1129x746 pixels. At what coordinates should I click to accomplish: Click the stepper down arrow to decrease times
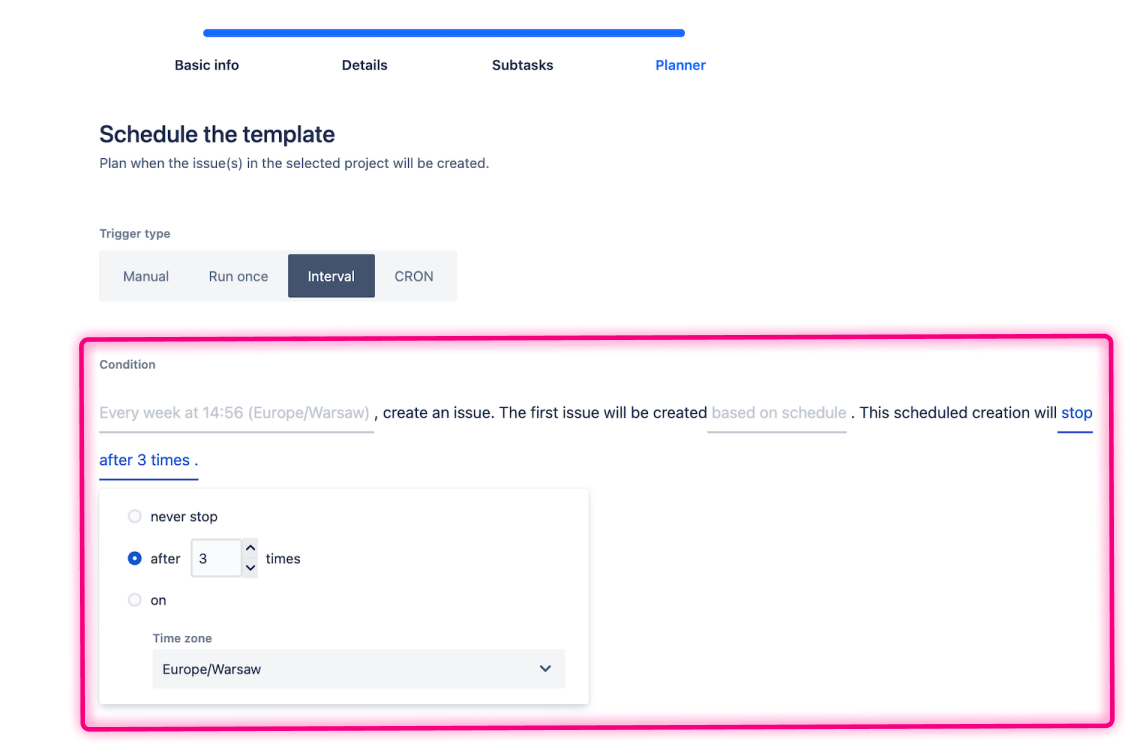point(249,567)
